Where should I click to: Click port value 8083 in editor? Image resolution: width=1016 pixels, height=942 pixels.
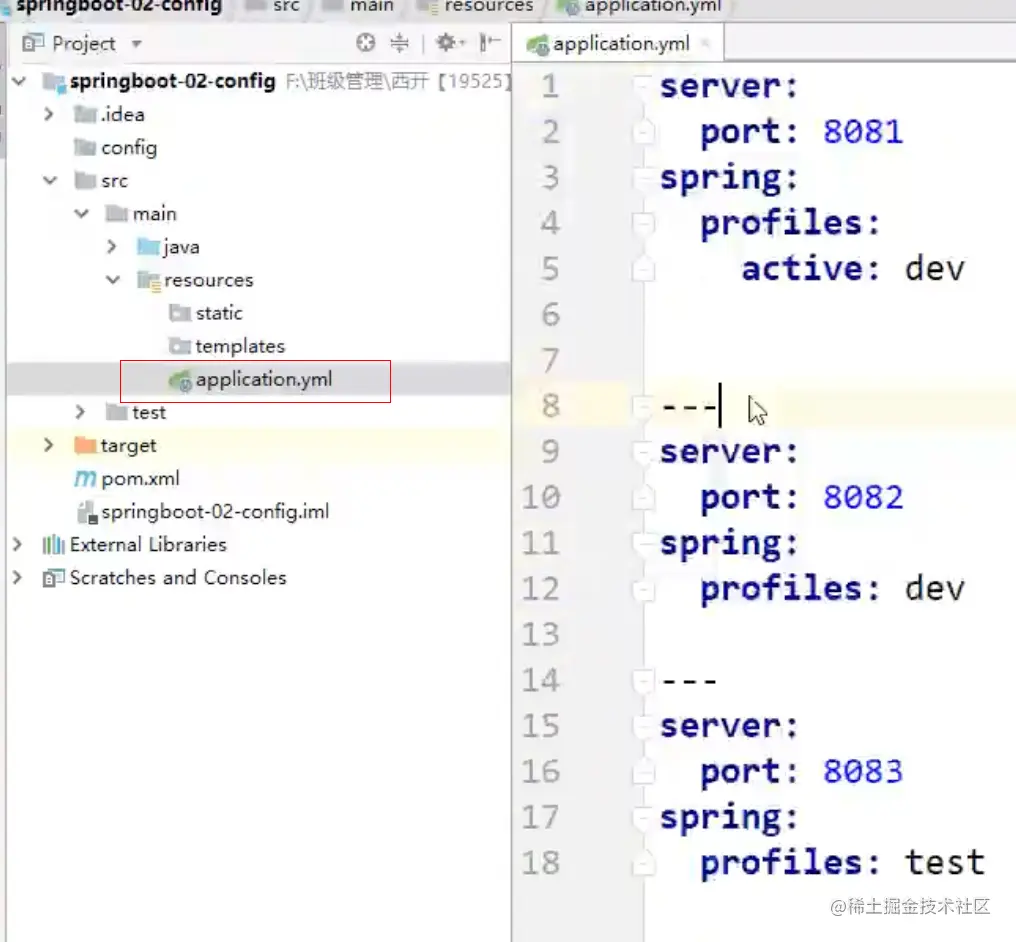pyautogui.click(x=862, y=772)
